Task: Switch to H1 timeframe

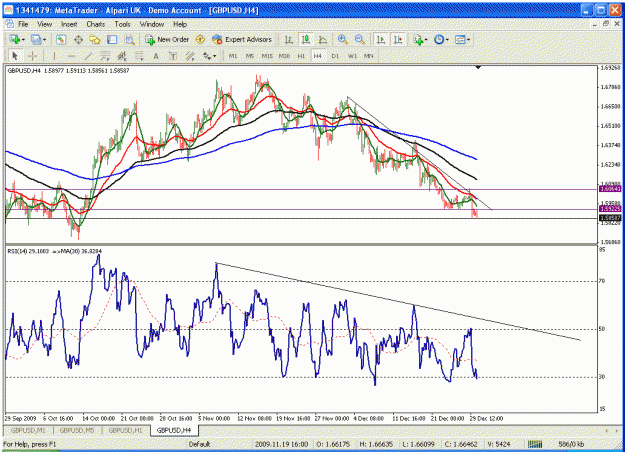Action: coord(301,56)
